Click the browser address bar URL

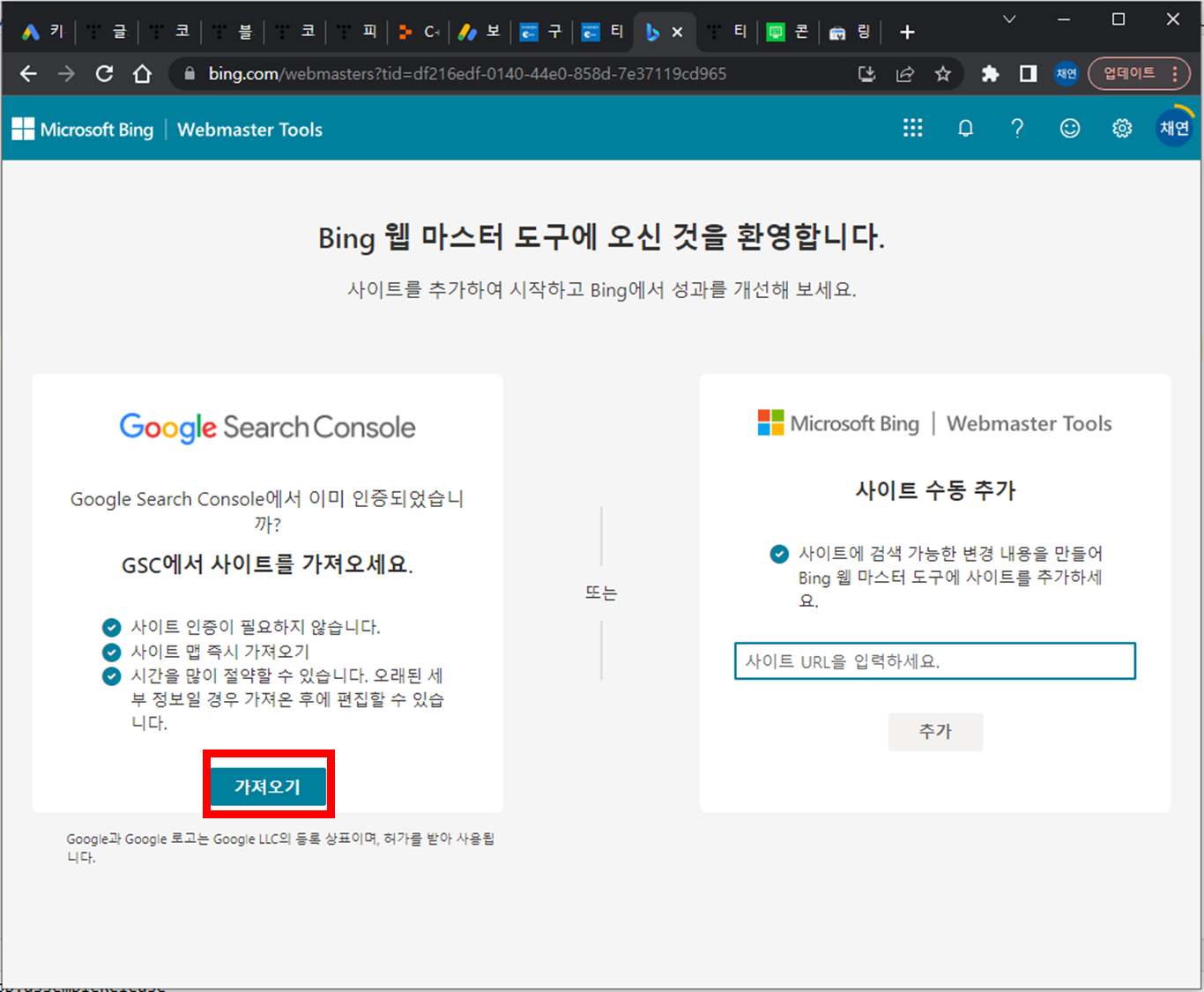[x=467, y=74]
